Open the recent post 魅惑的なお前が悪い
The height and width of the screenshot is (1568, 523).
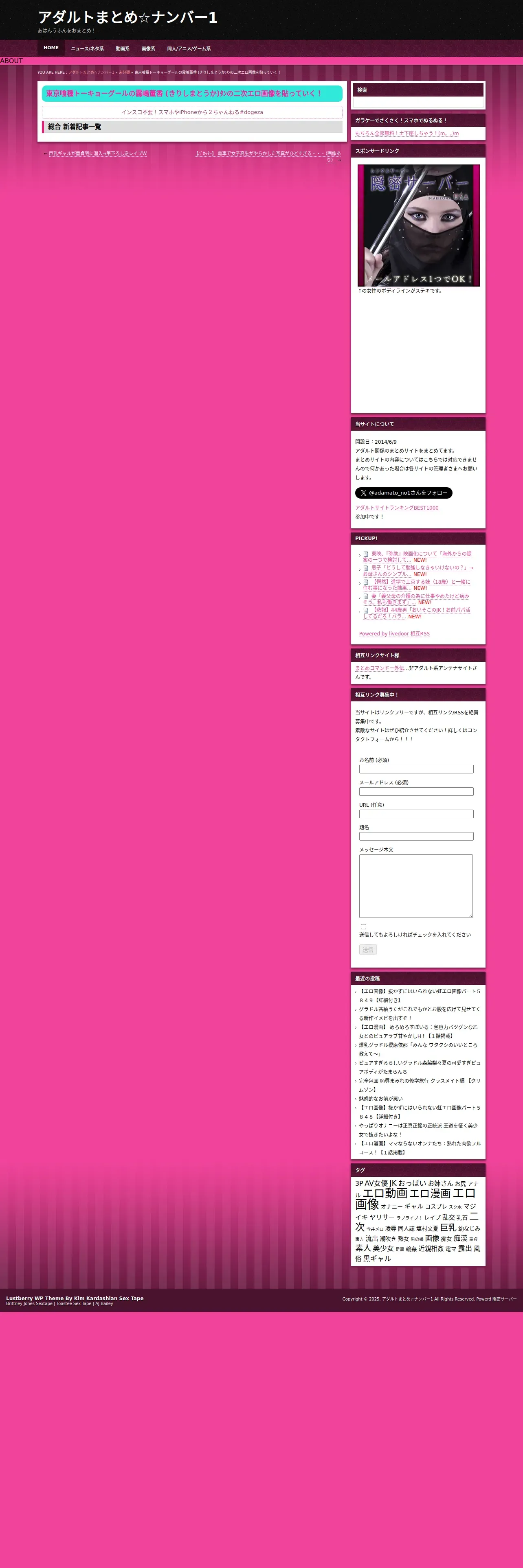click(380, 1099)
